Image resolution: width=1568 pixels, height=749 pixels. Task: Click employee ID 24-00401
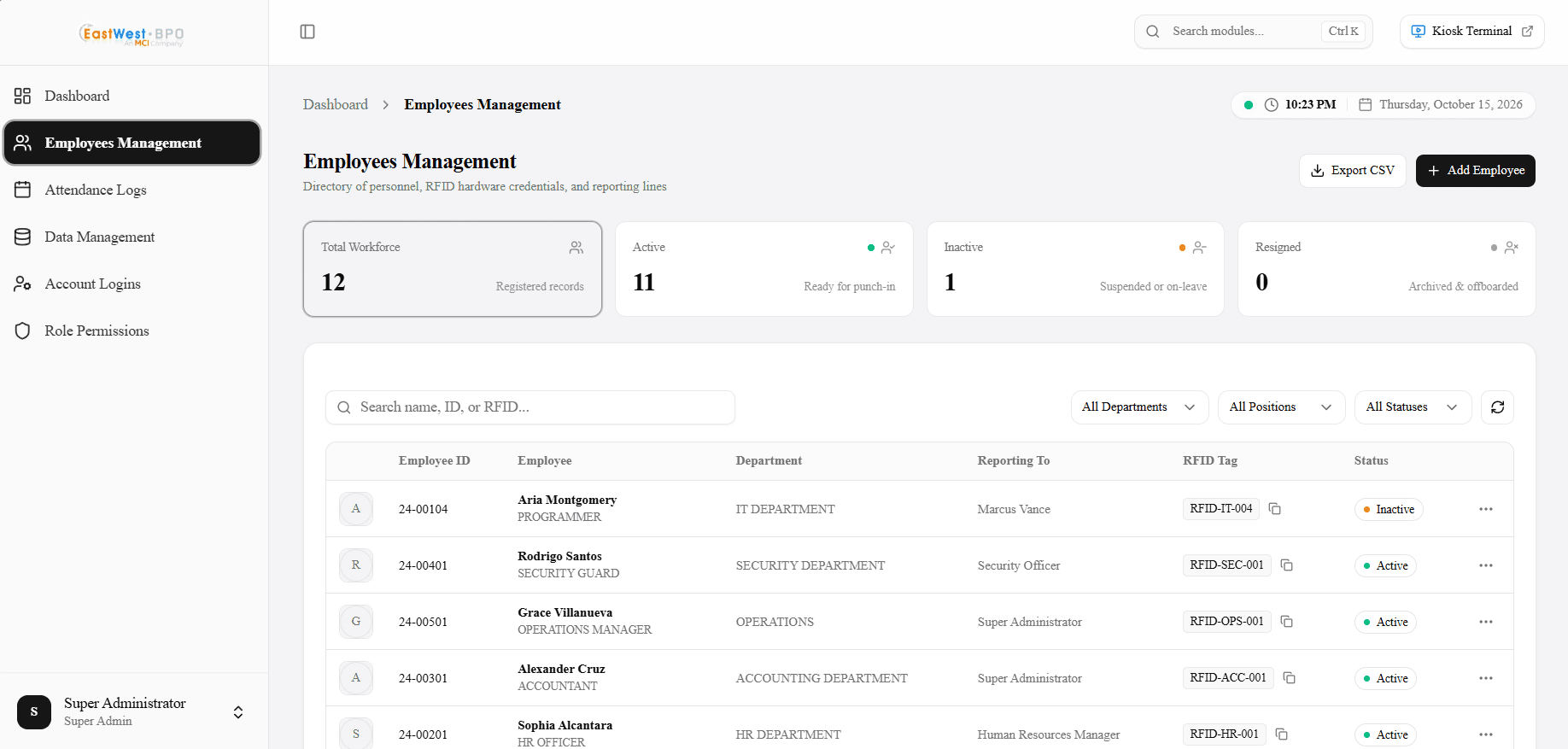[423, 565]
